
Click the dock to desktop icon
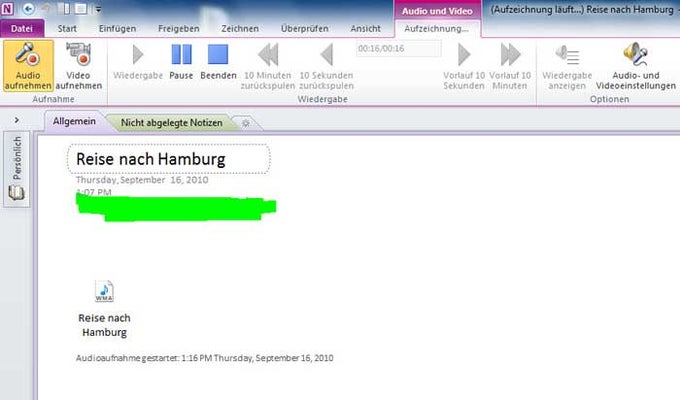(64, 8)
